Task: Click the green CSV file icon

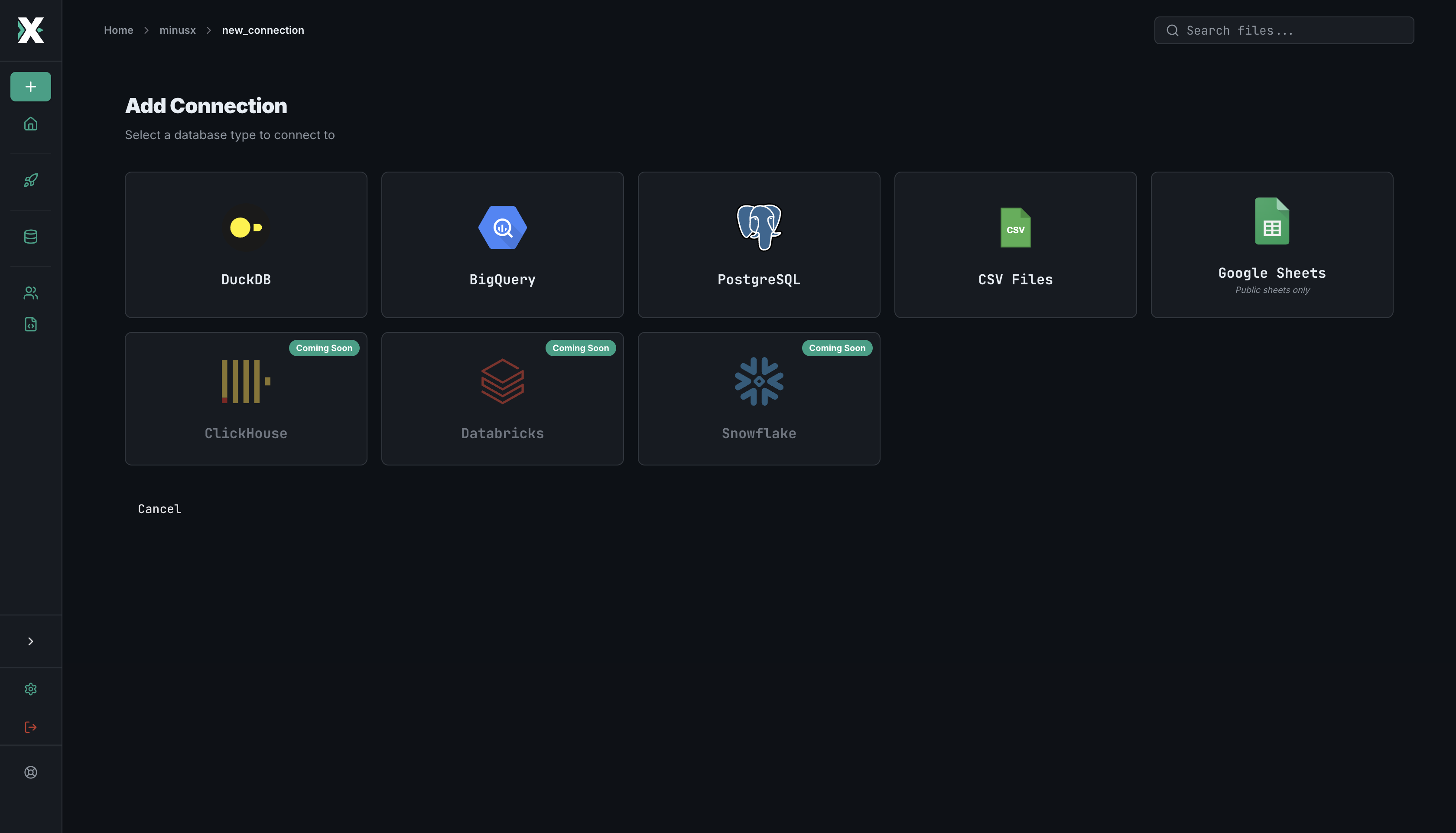Action: (x=1015, y=228)
